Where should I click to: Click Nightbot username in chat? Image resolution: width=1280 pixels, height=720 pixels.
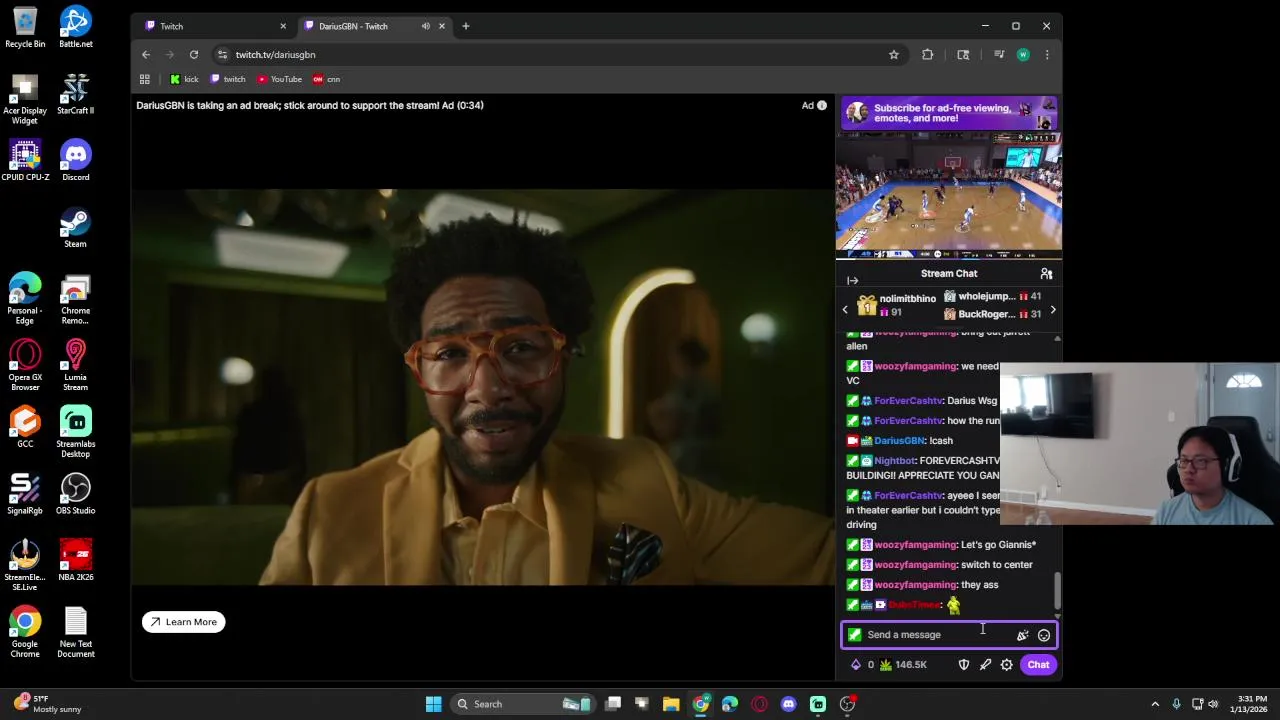(895, 461)
